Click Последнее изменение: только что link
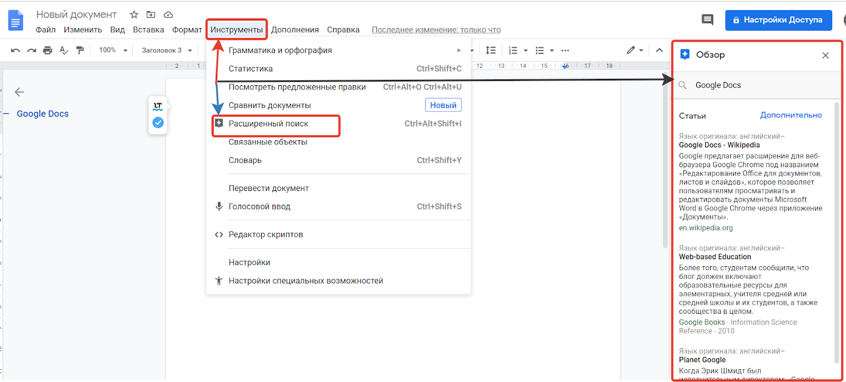The width and height of the screenshot is (846, 382). 436,30
